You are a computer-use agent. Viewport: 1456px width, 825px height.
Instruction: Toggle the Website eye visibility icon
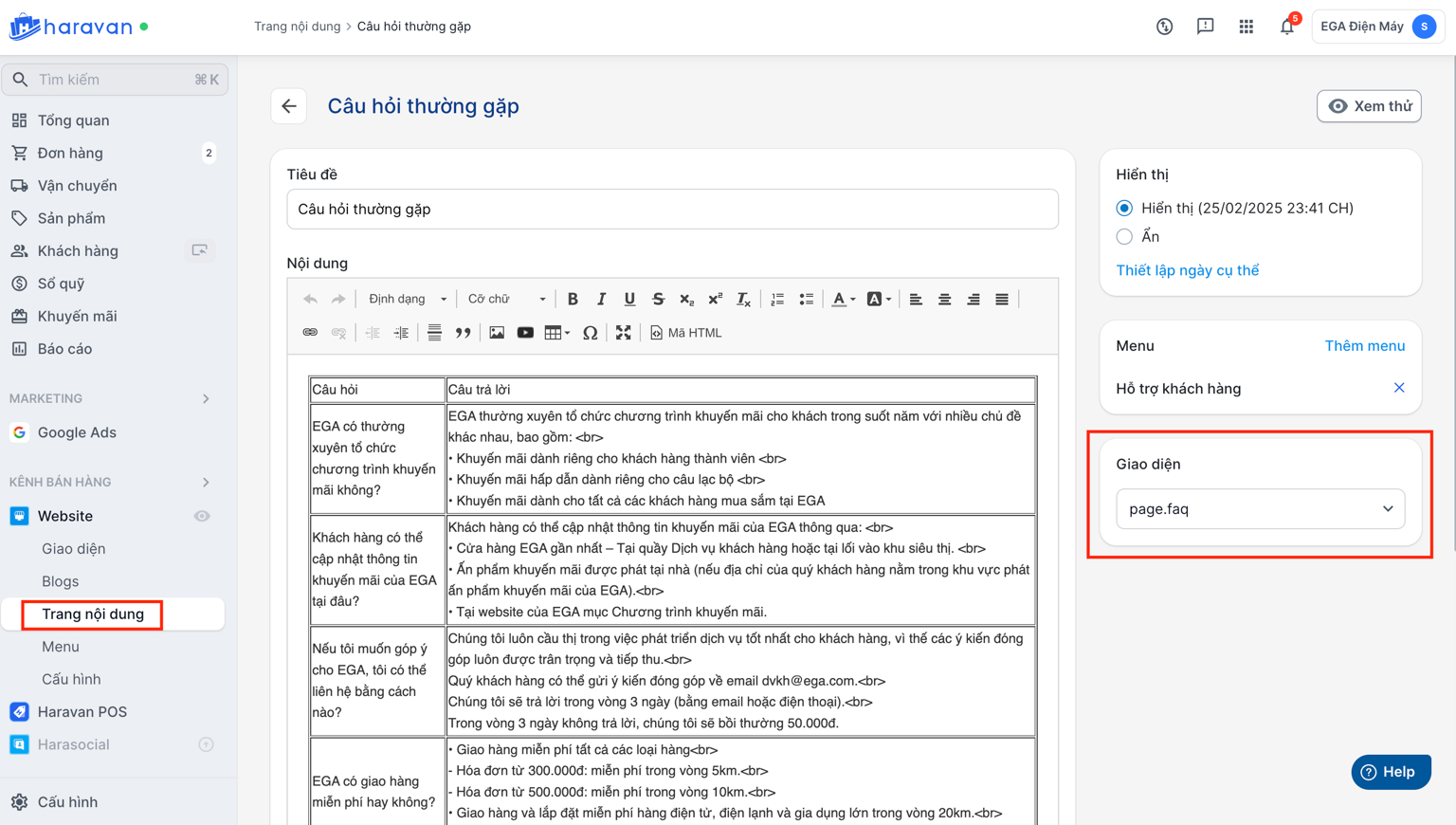click(x=202, y=516)
